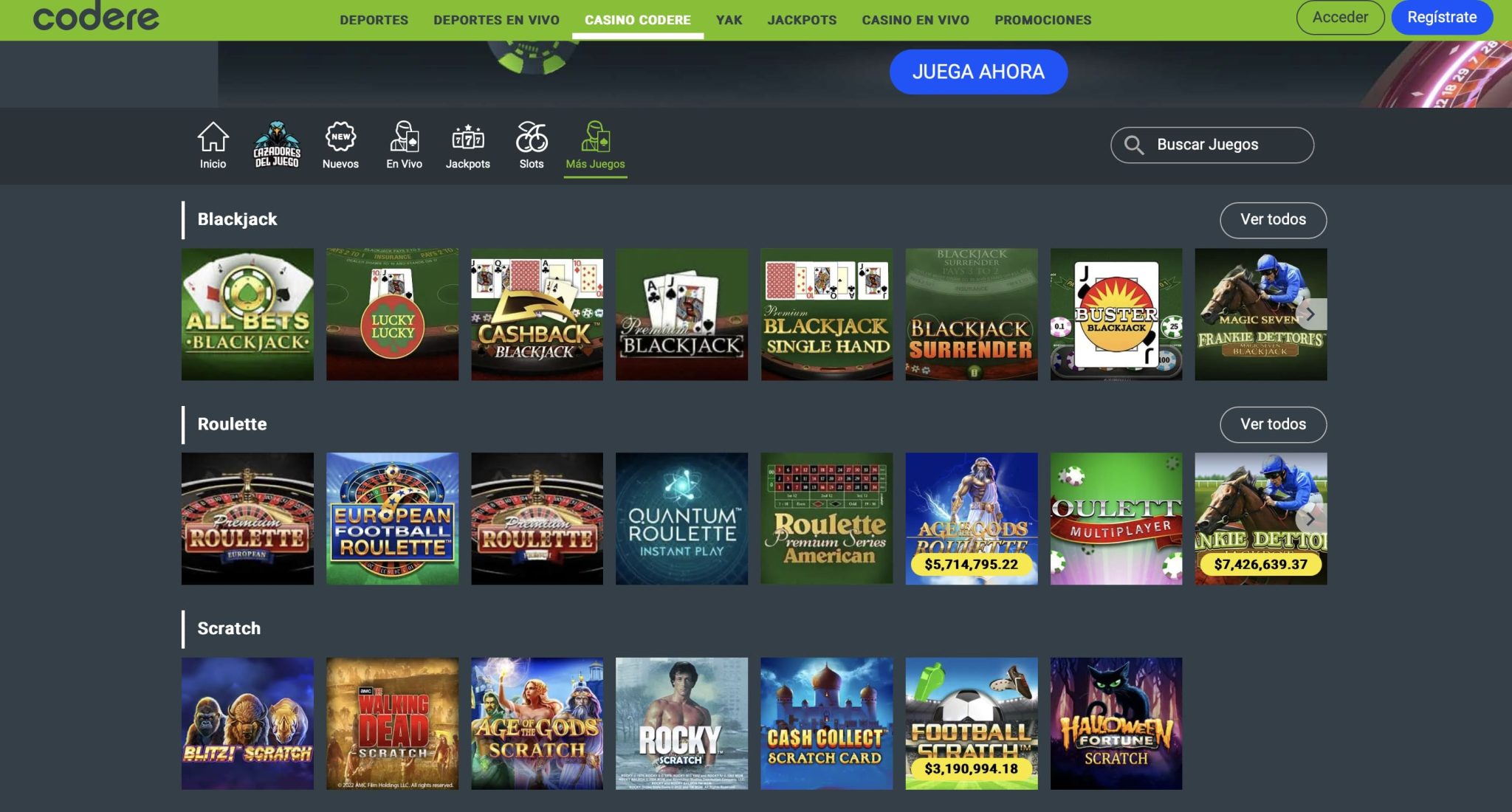The width and height of the screenshot is (1512, 812).
Task: Open the DEPORTES menu
Action: (374, 20)
